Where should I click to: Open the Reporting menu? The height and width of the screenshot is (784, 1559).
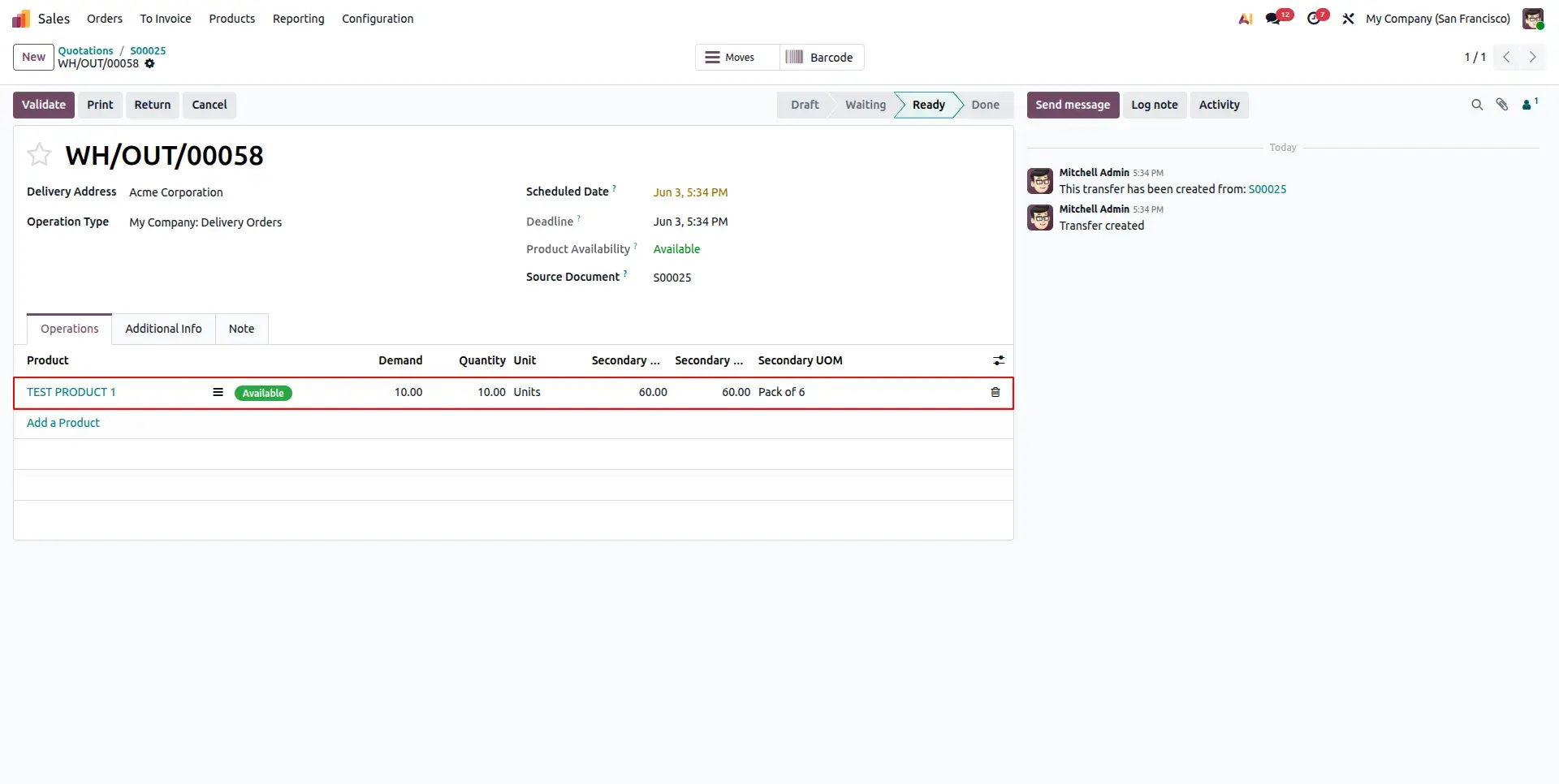pyautogui.click(x=298, y=19)
